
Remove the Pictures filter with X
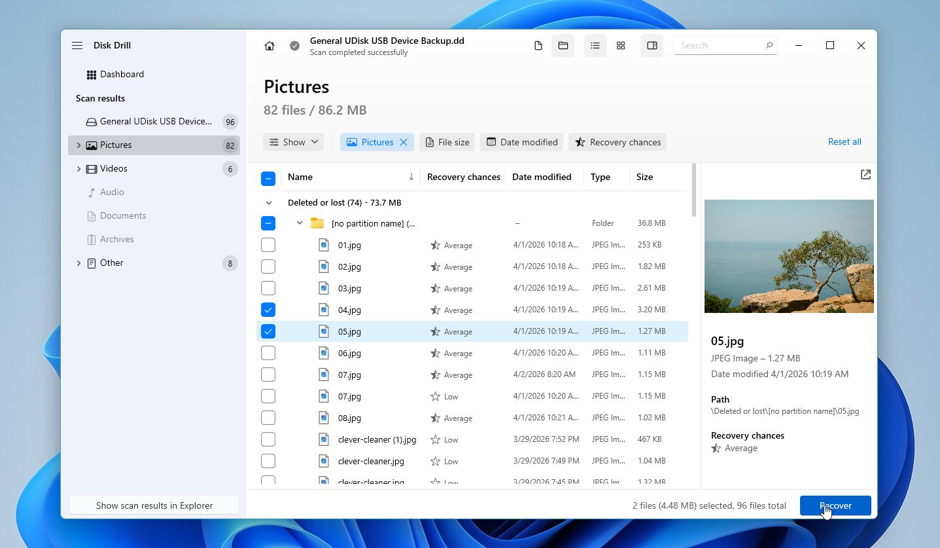tap(403, 142)
